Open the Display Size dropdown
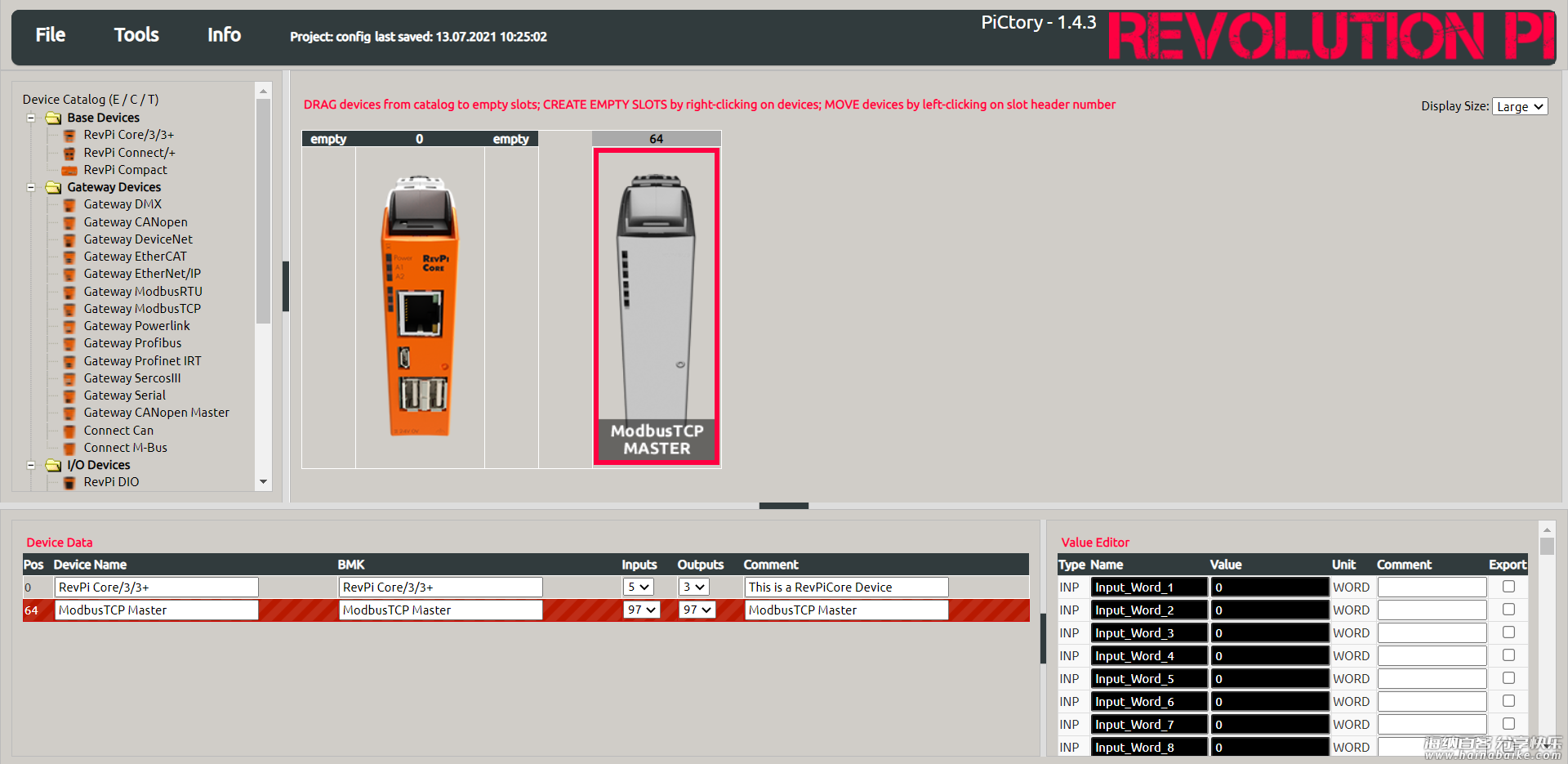1568x764 pixels. point(1520,106)
